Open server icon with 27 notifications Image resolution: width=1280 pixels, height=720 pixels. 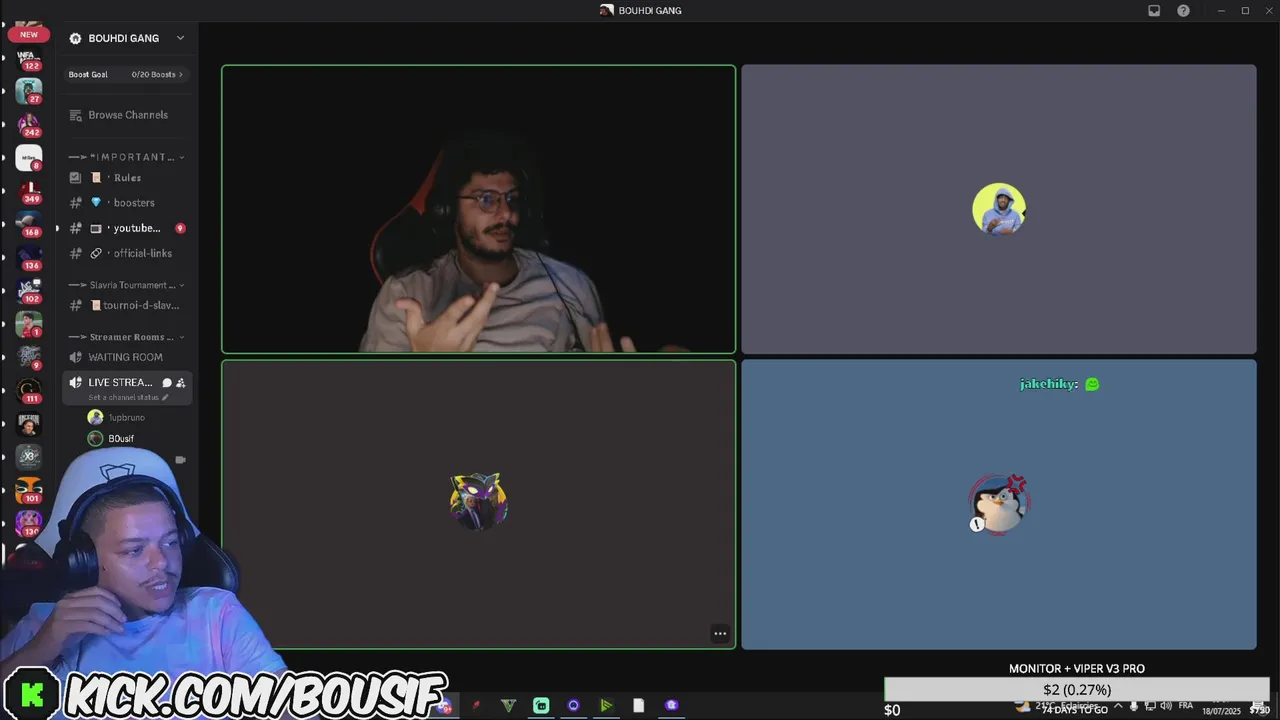[x=28, y=91]
